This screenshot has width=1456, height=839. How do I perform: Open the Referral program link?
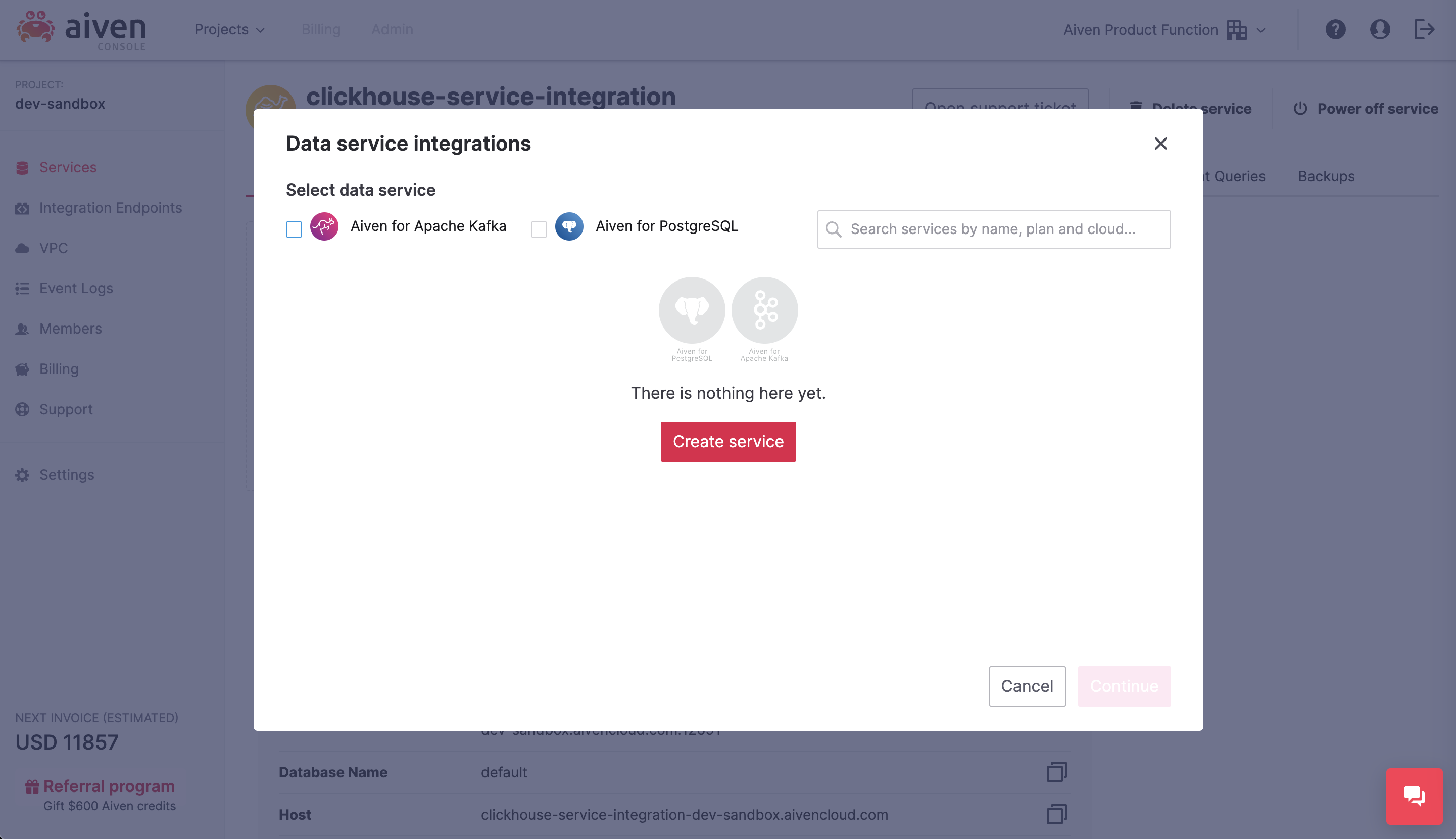tap(109, 786)
